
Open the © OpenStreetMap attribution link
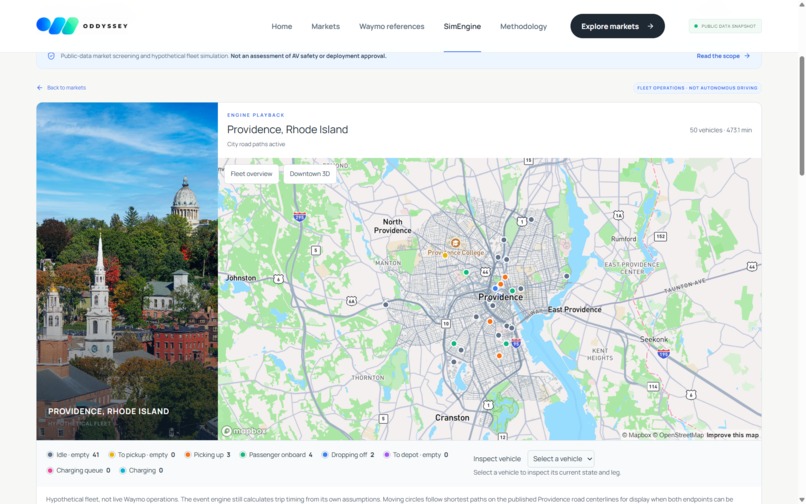pyautogui.click(x=678, y=435)
